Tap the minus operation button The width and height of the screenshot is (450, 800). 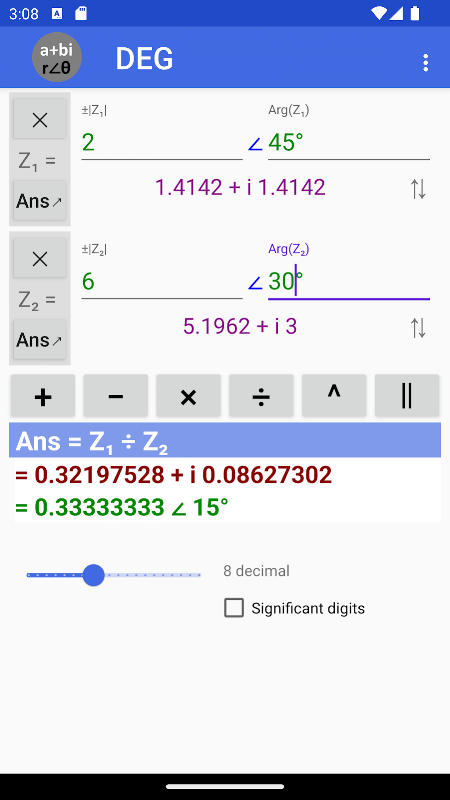(x=116, y=396)
